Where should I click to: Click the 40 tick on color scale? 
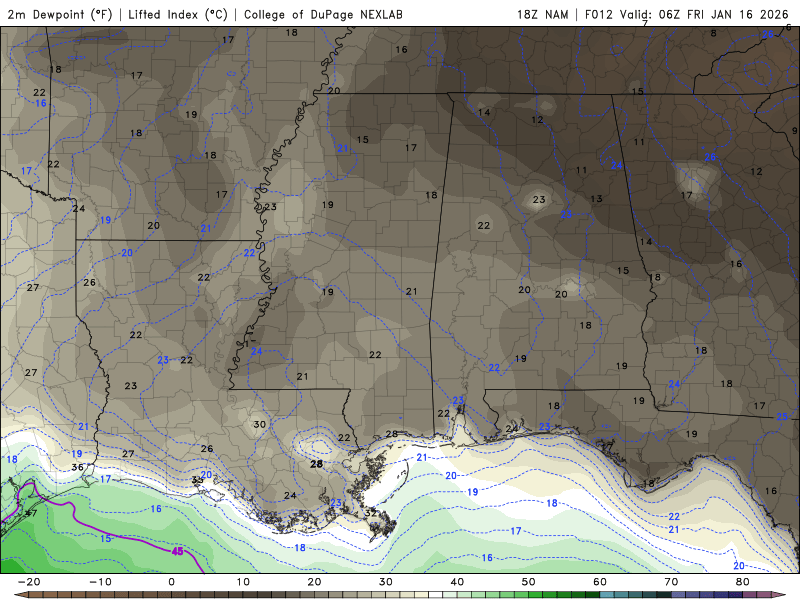(457, 582)
